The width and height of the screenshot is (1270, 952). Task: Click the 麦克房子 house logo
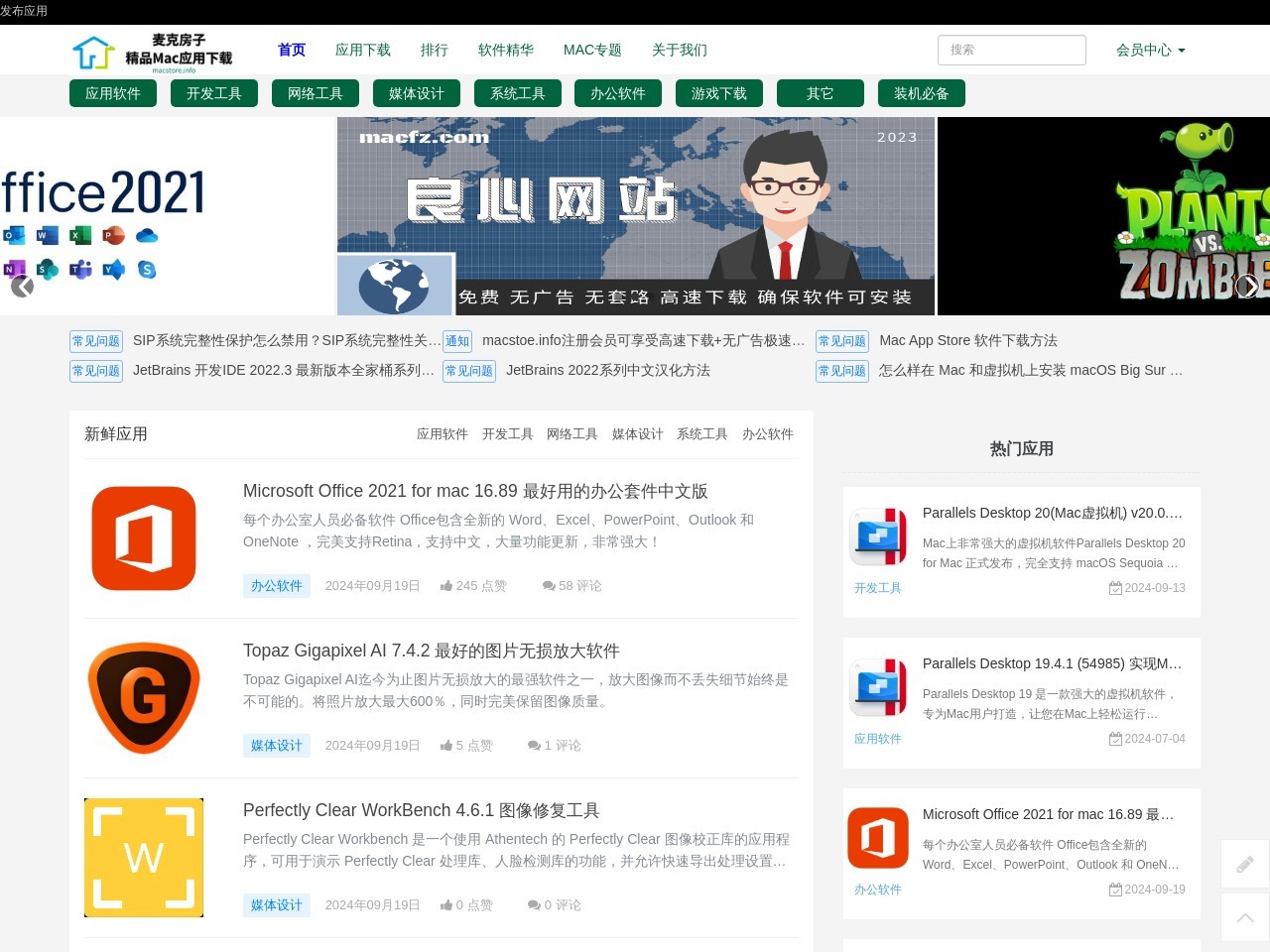point(152,52)
